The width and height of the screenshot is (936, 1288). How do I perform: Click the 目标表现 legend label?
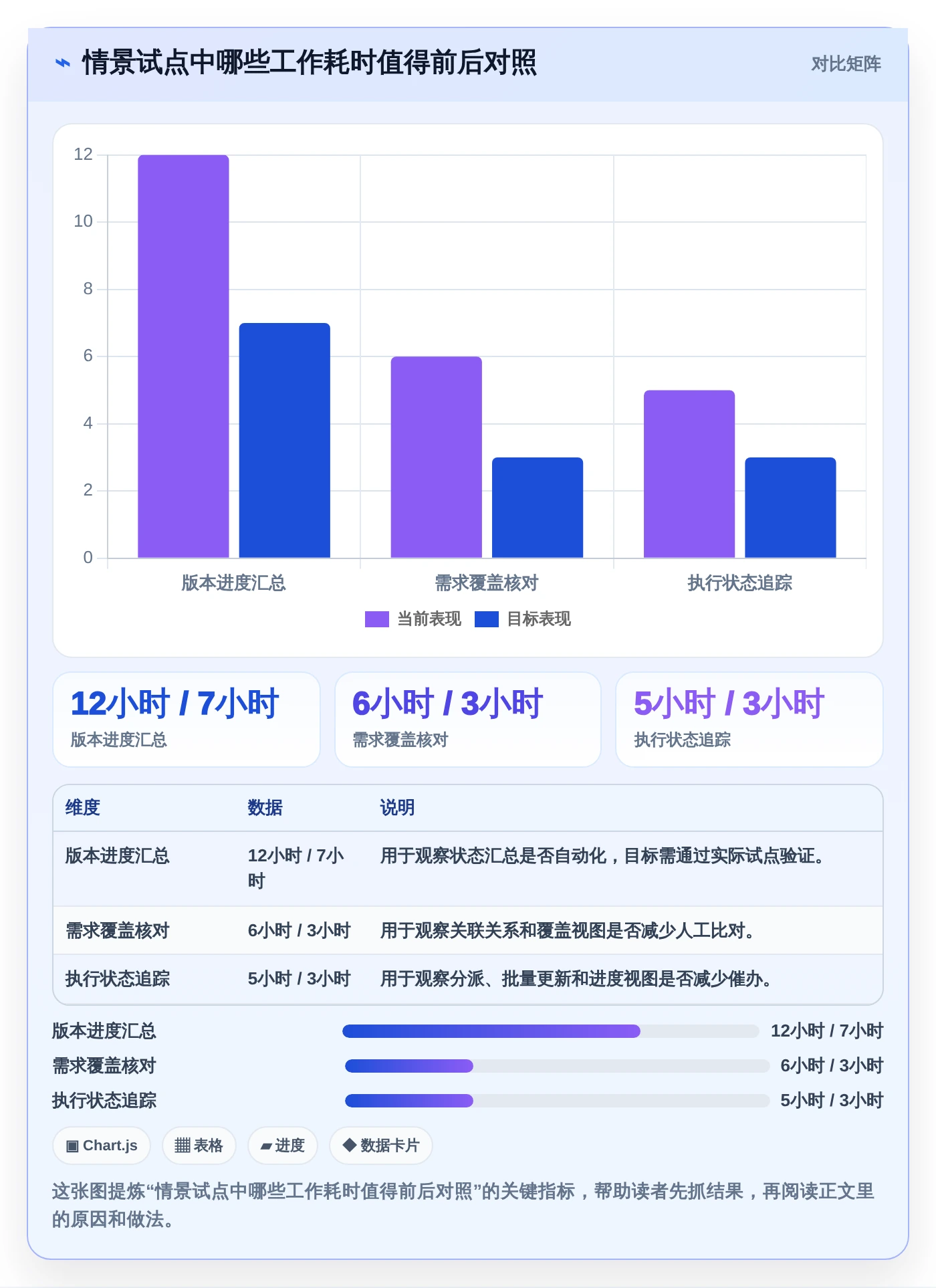(539, 619)
